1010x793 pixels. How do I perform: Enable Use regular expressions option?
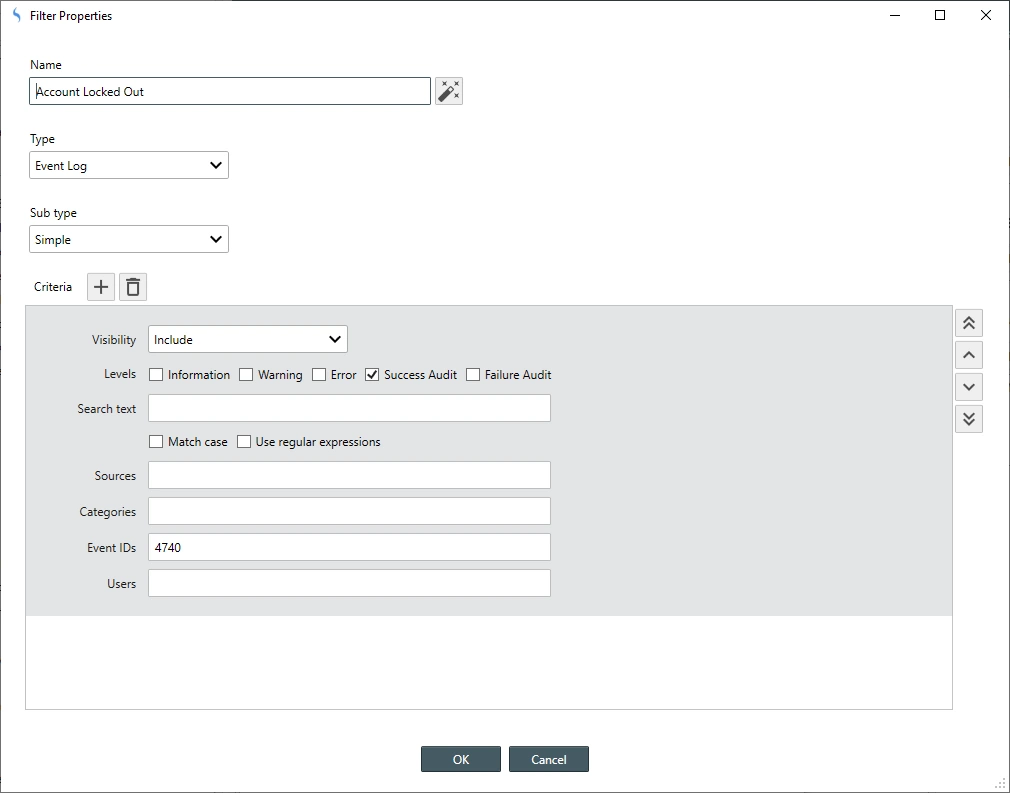pos(244,442)
